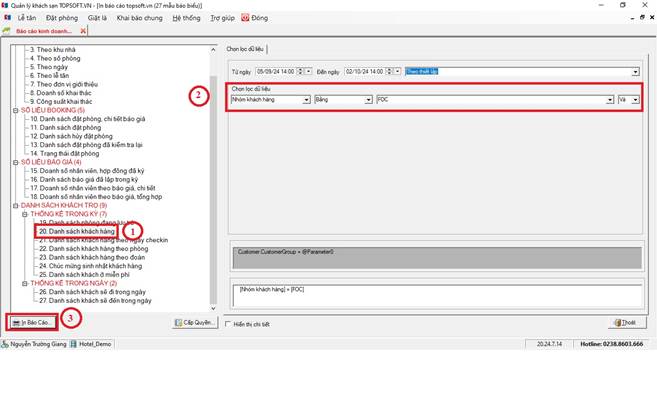Click the Từ ngày date field

[276, 72]
